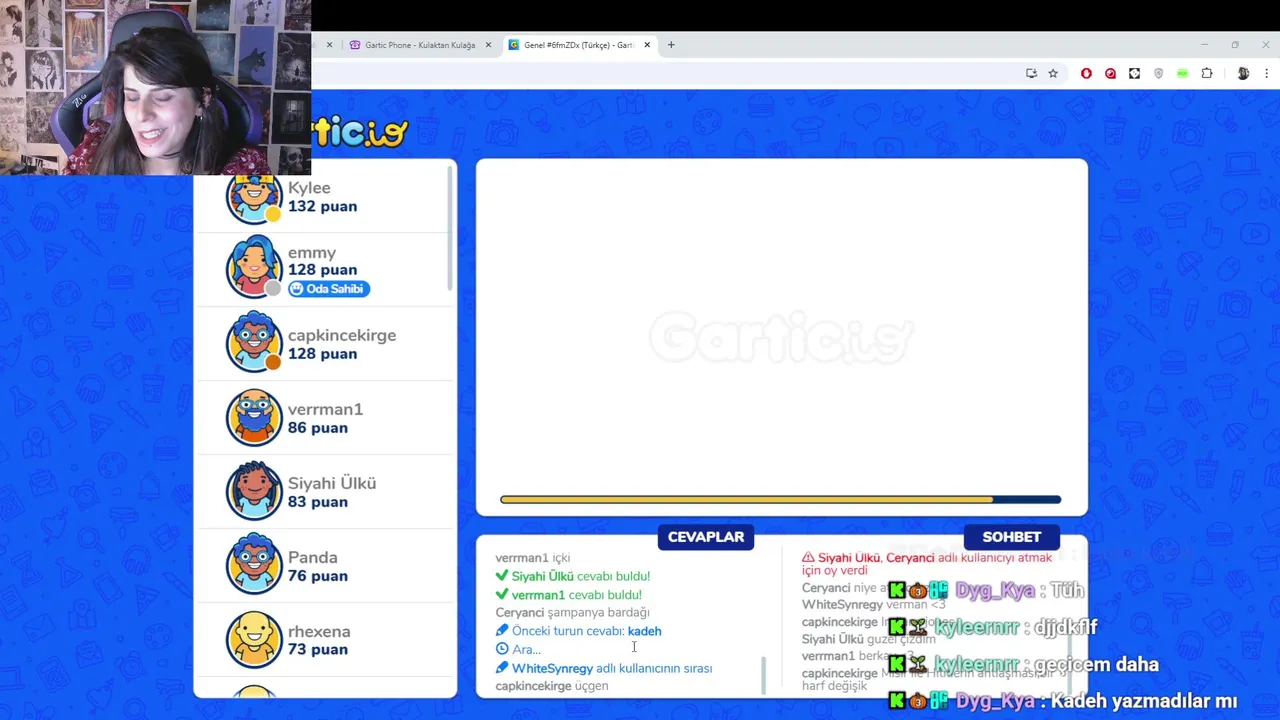Viewport: 1280px width, 720px height.
Task: Click the Gartic.io logo
Action: pyautogui.click(x=360, y=132)
